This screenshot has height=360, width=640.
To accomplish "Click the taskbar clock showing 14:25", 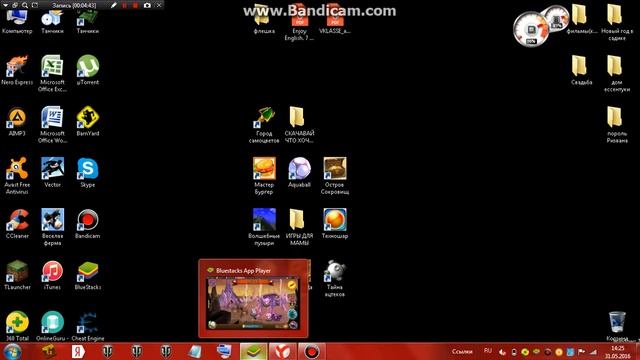I will tap(618, 352).
